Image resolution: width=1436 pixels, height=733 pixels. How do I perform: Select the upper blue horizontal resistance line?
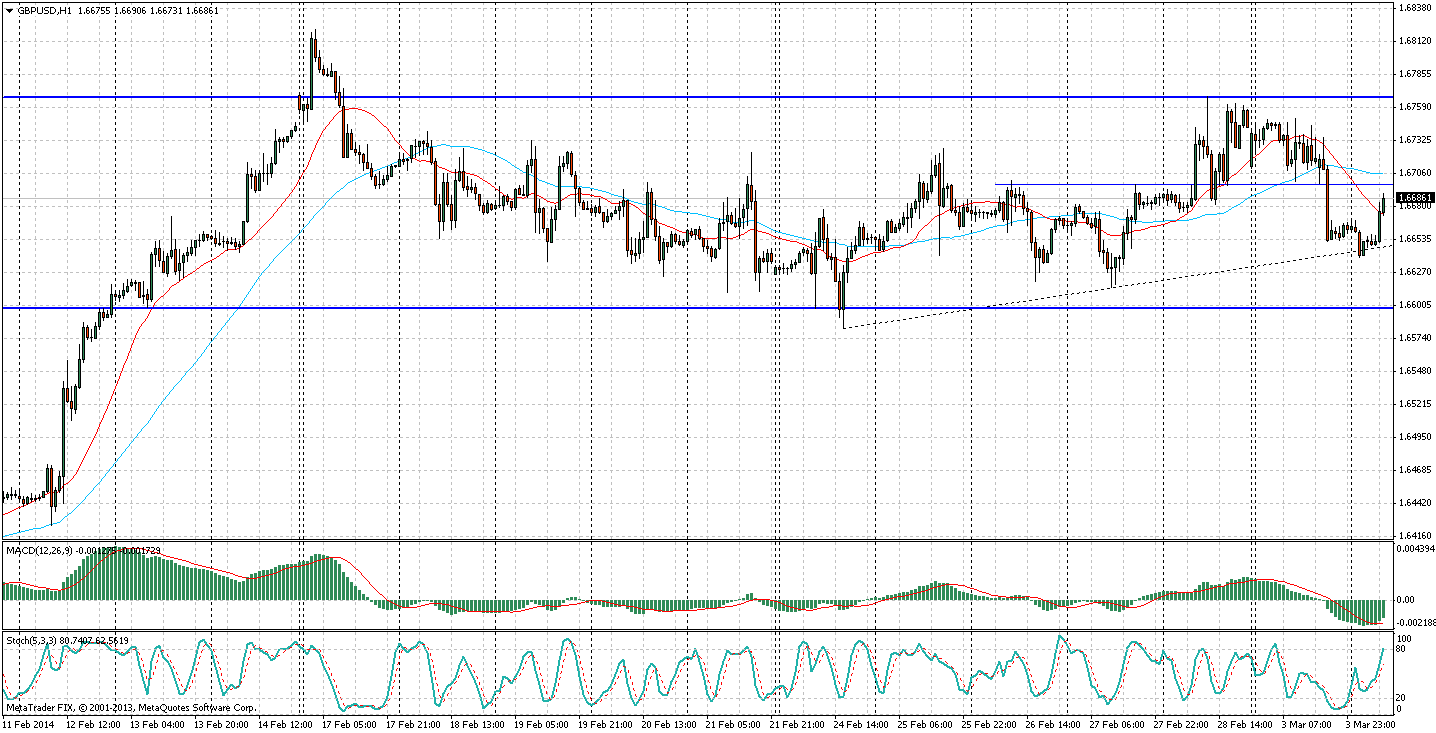(600, 97)
